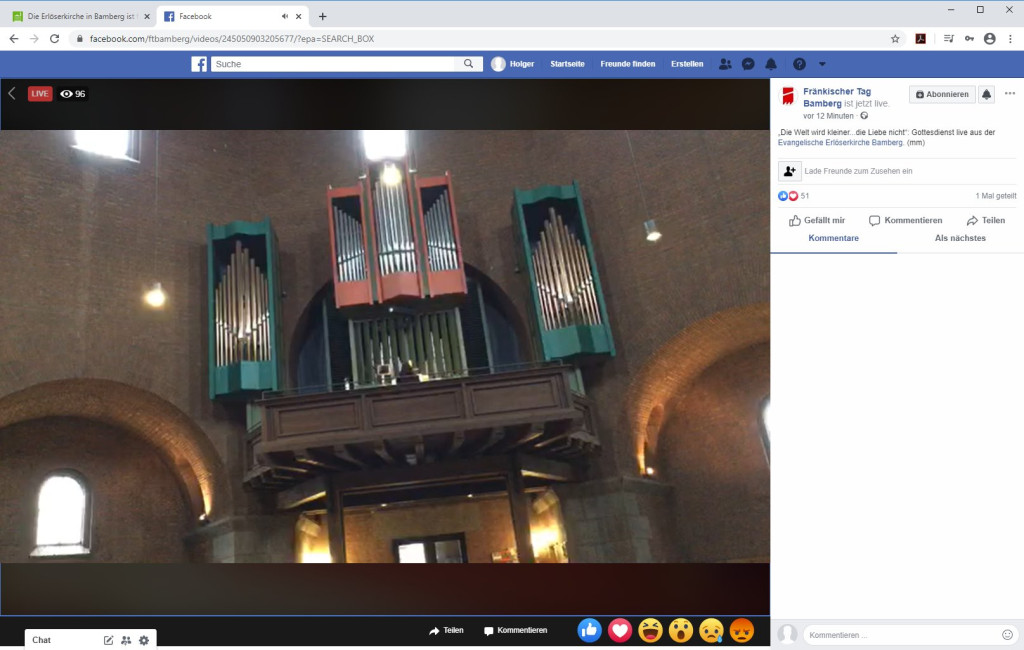Open emoji picker in comment box
Image resolution: width=1024 pixels, height=650 pixels.
(x=1007, y=635)
